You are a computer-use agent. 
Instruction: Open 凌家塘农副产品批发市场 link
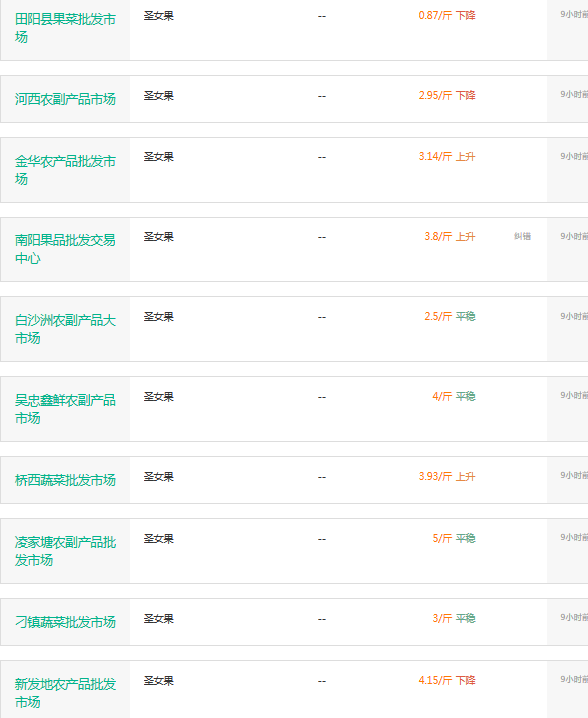tap(65, 551)
